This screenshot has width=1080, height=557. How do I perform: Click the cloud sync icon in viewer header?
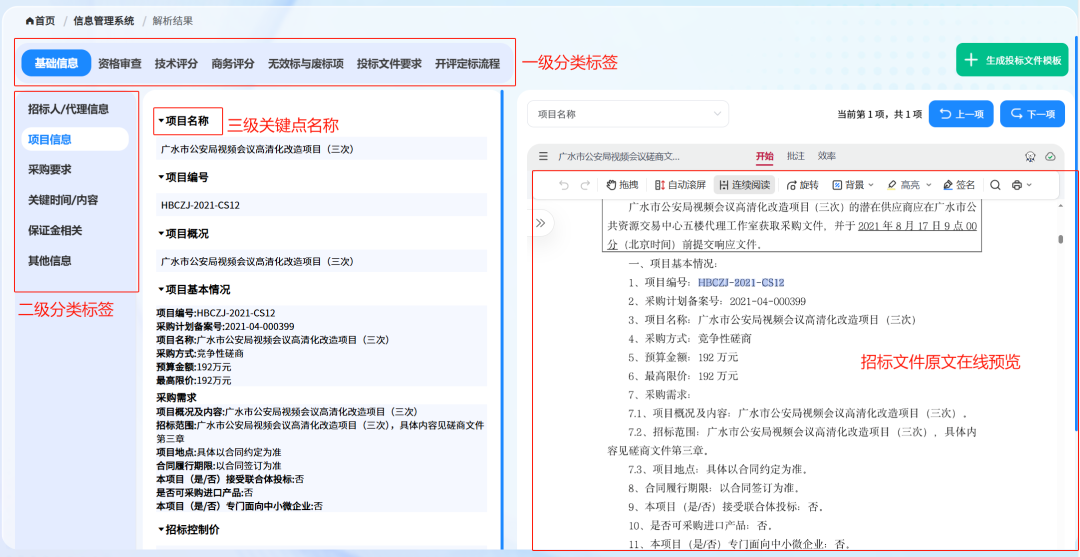click(1050, 157)
